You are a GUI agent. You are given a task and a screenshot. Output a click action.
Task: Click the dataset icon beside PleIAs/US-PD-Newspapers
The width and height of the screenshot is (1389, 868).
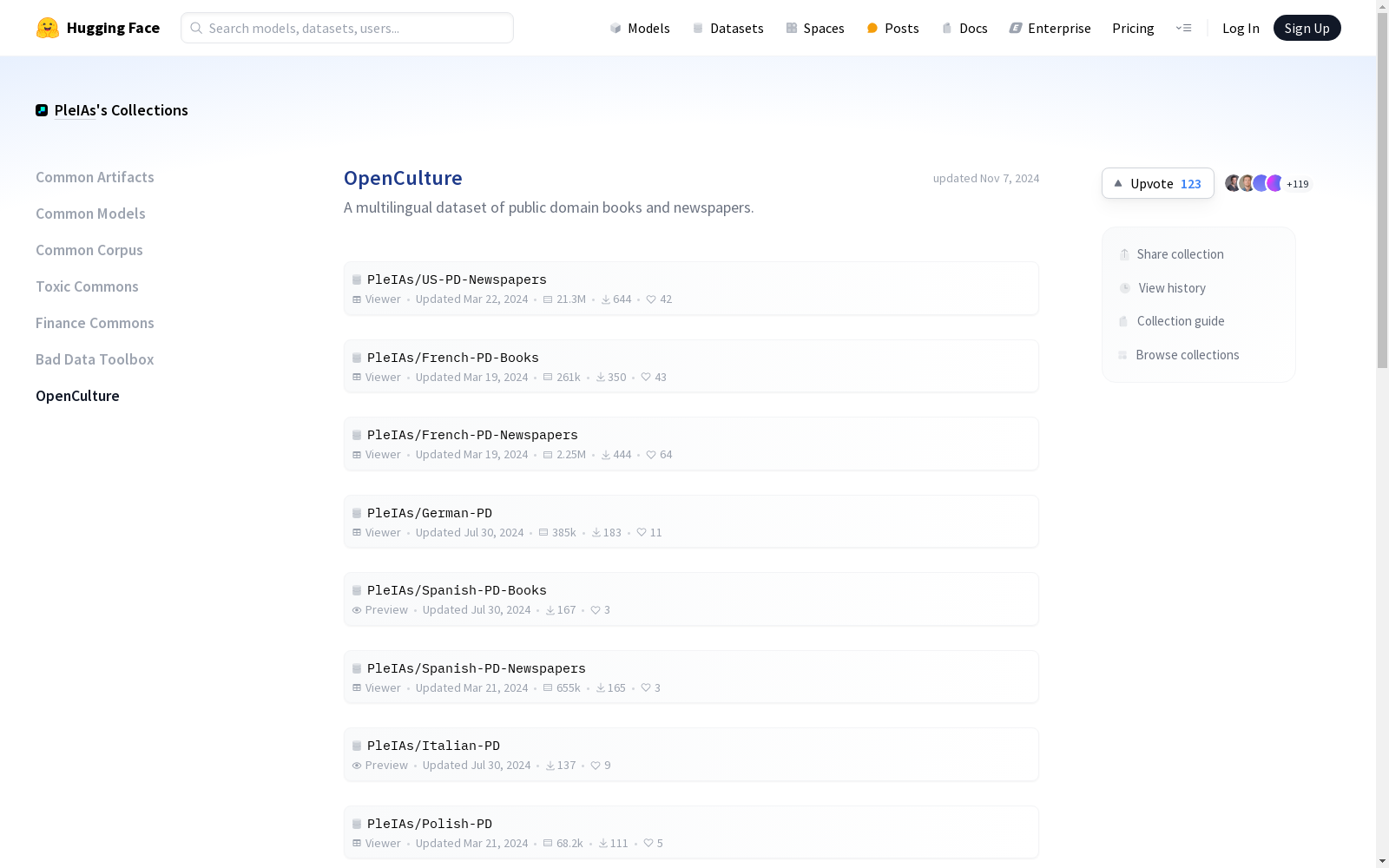[x=357, y=279]
